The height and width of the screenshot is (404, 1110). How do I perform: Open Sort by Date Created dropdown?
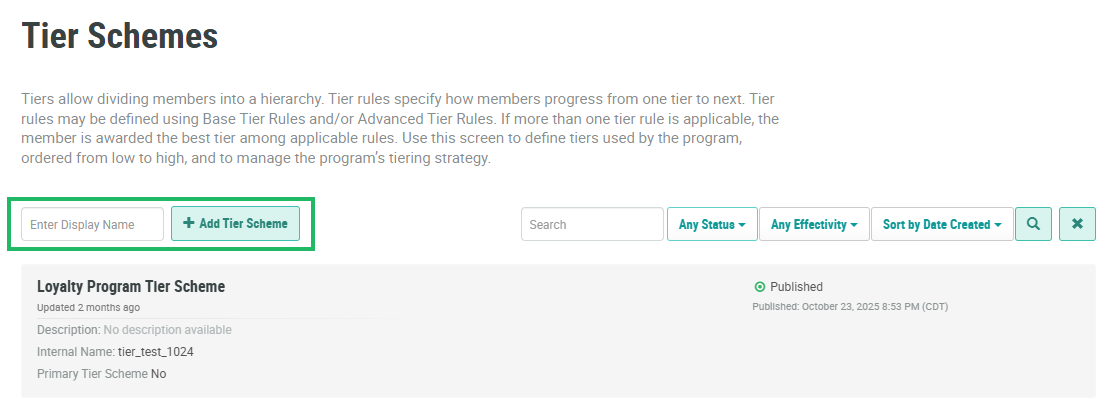click(x=941, y=224)
